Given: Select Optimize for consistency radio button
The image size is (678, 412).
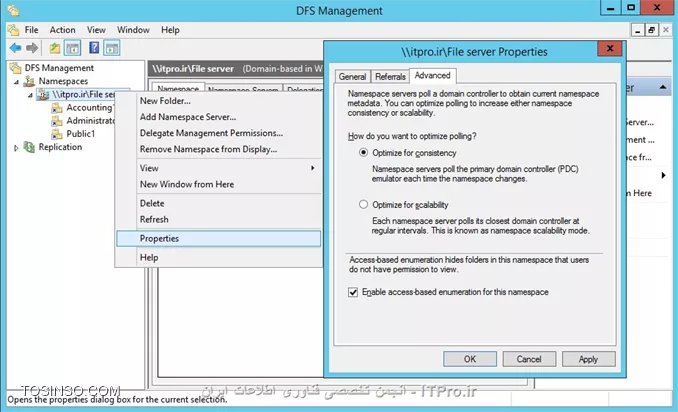Looking at the screenshot, I should point(364,153).
